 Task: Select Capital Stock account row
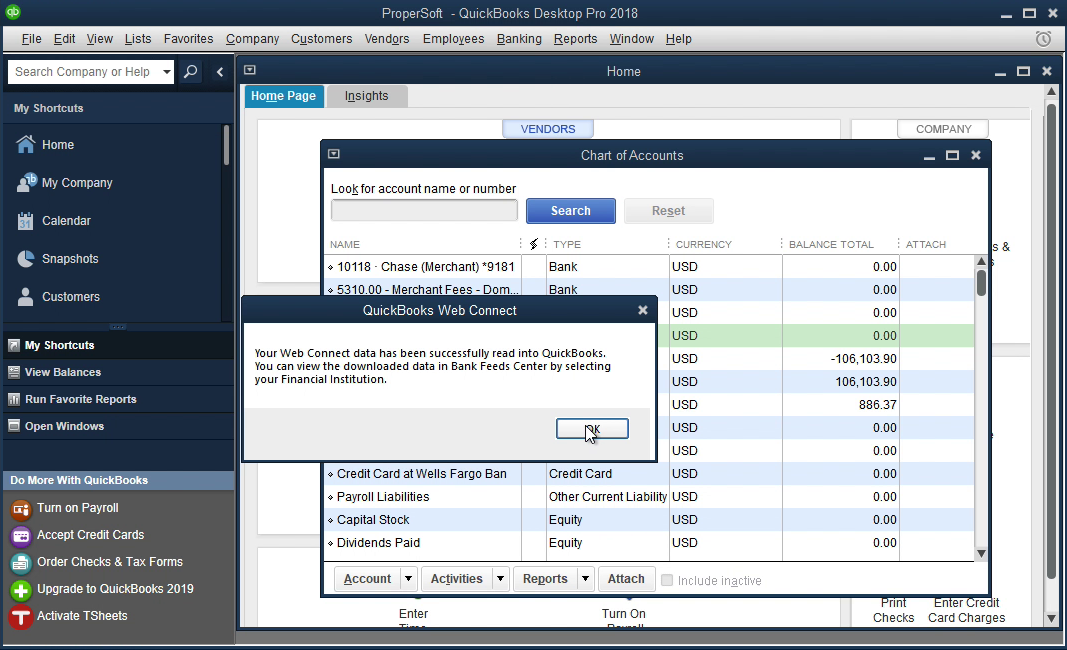coord(650,520)
